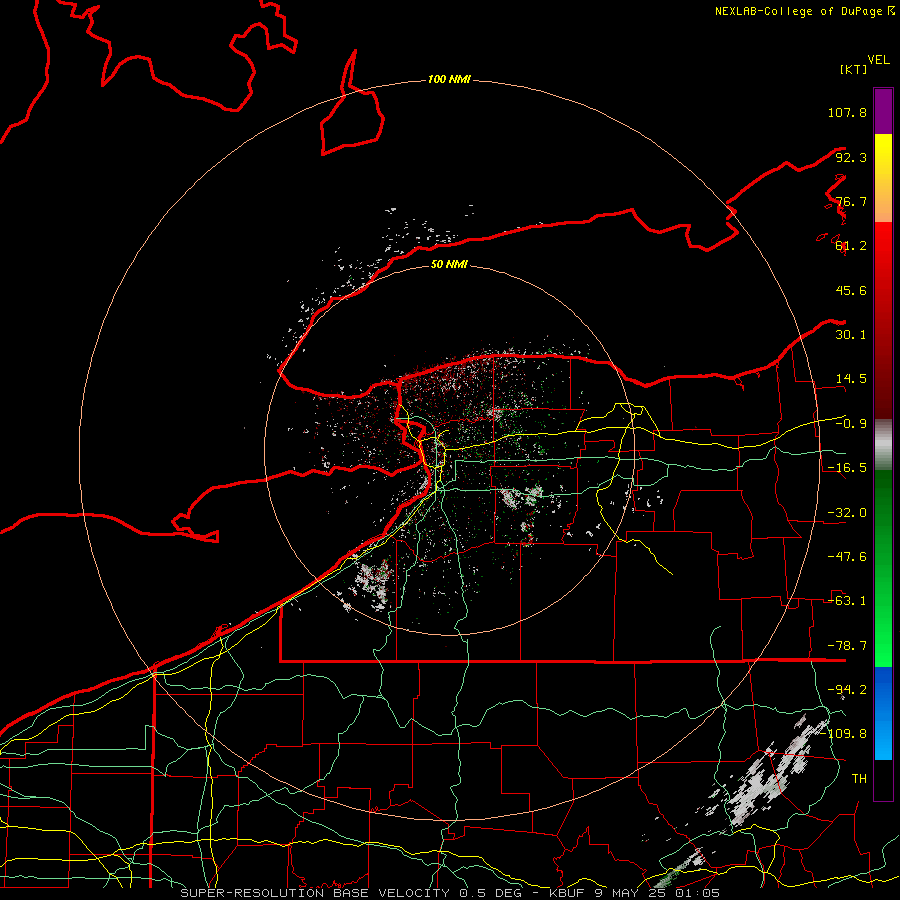This screenshot has height=900, width=900.
Task: Click the 100 NMI range ring label
Action: (449, 79)
